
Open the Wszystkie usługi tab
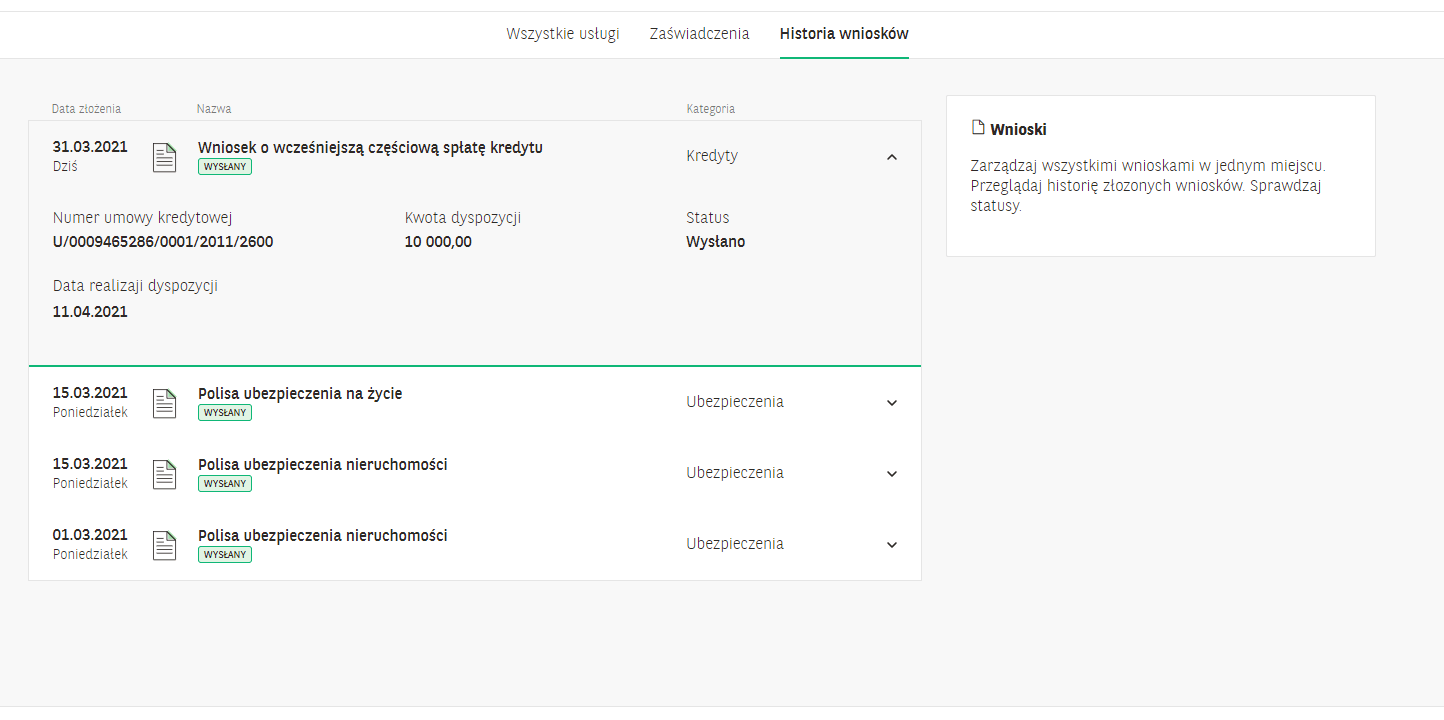coord(563,33)
